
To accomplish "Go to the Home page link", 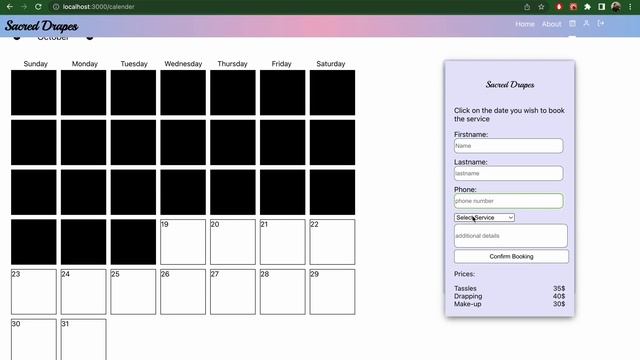I will click(x=524, y=24).
